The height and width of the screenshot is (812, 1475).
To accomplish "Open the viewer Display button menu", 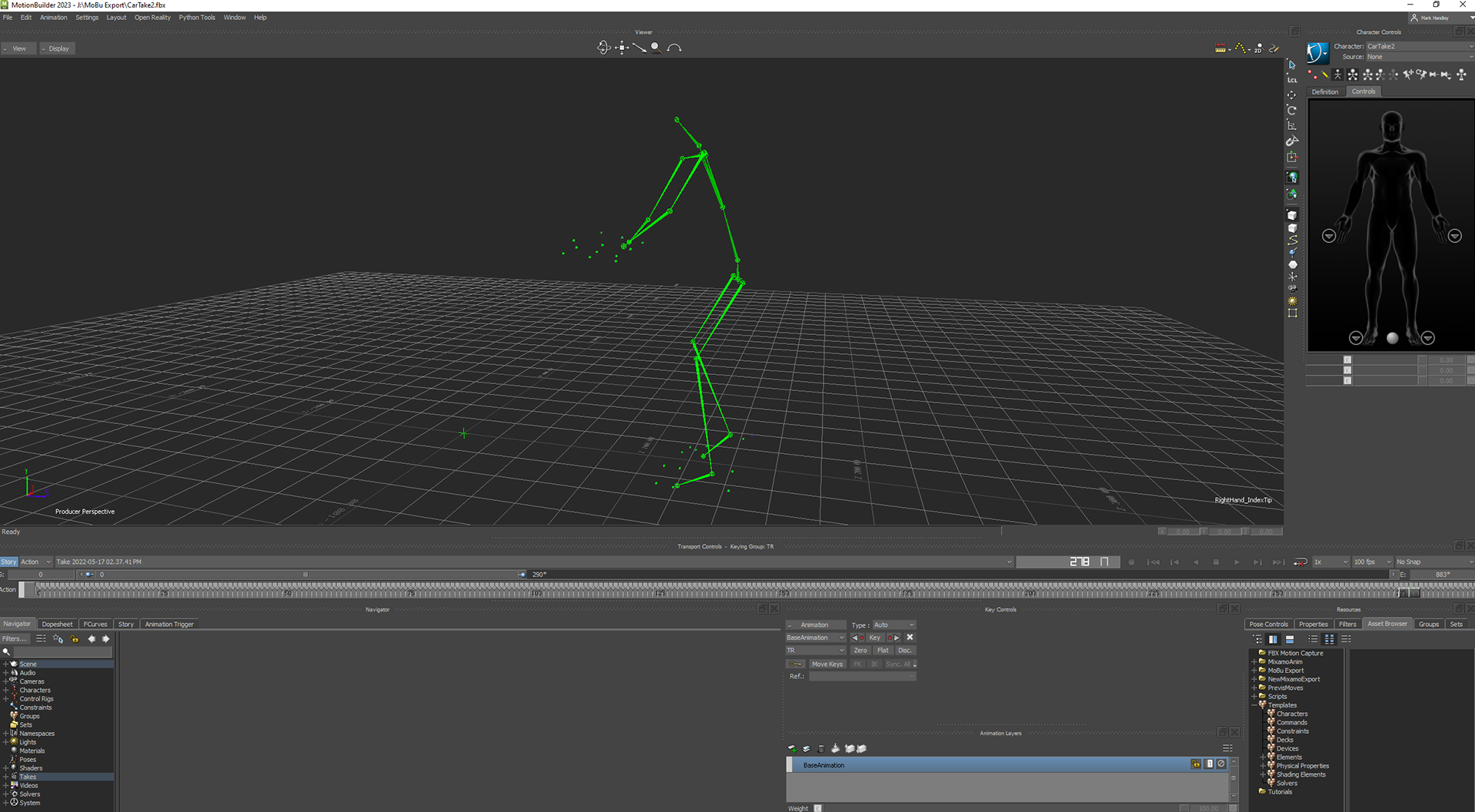I will click(58, 48).
